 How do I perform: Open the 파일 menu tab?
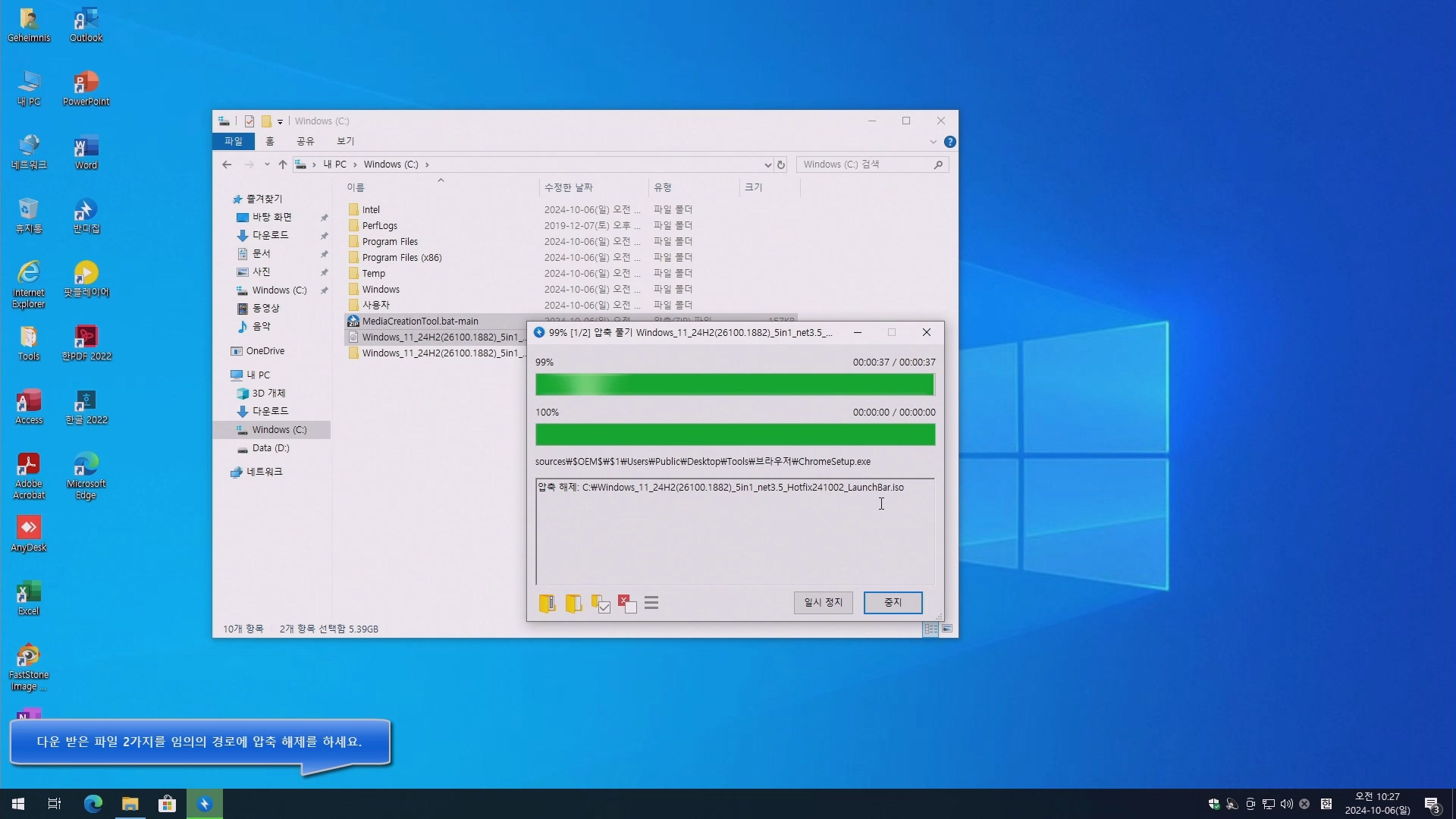tap(233, 142)
